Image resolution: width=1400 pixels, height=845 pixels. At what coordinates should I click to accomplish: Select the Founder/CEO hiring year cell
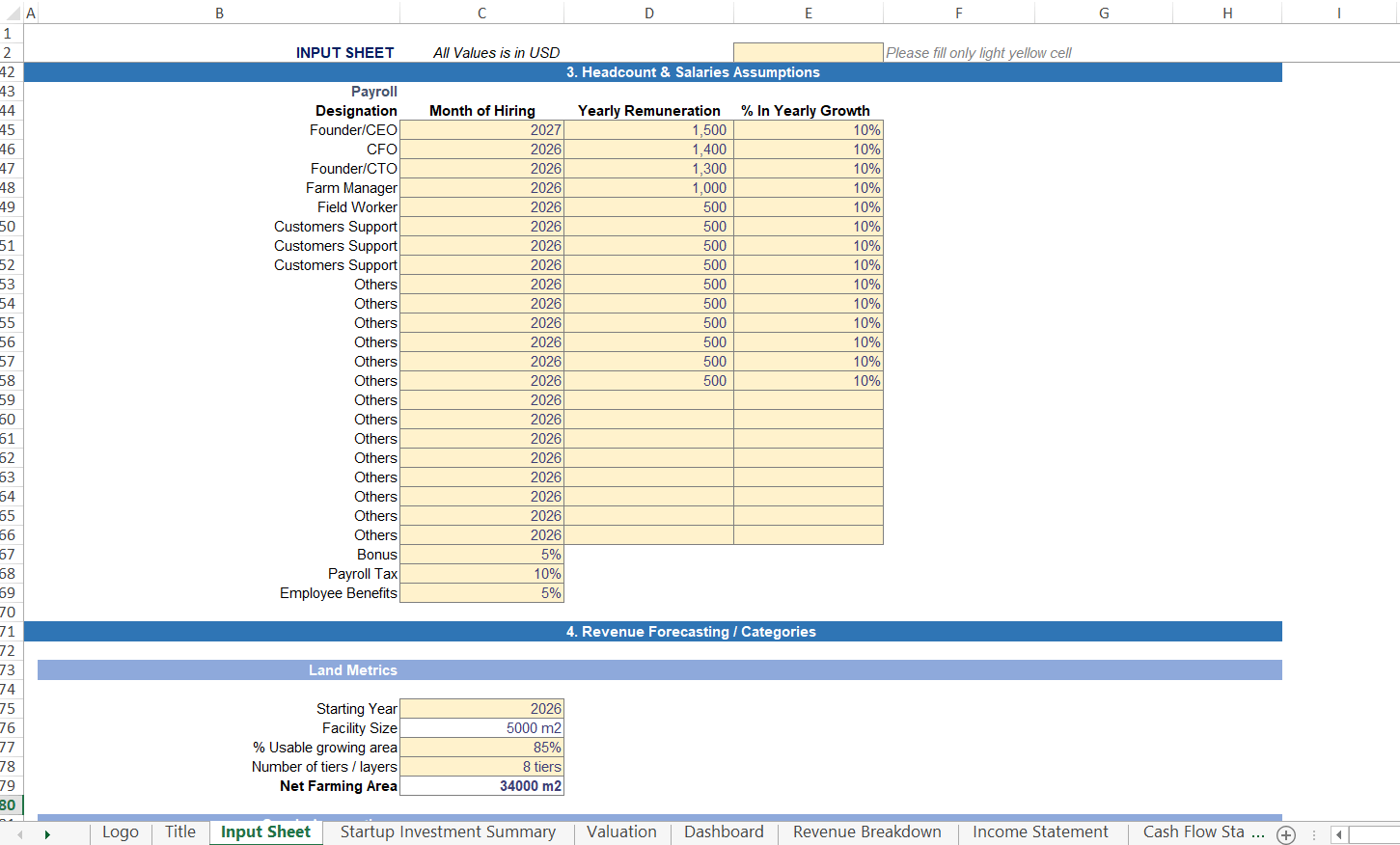pos(481,130)
